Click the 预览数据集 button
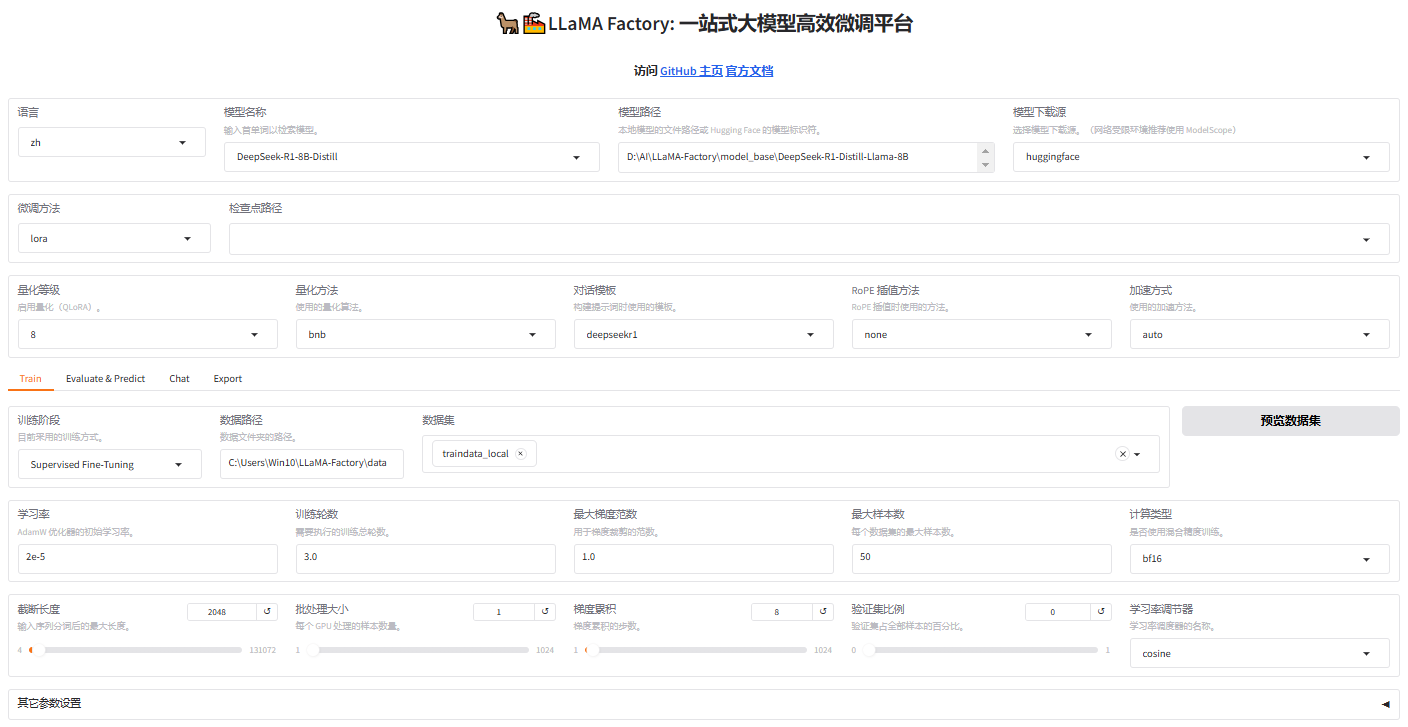Viewport: 1408px width, 727px height. click(1290, 421)
